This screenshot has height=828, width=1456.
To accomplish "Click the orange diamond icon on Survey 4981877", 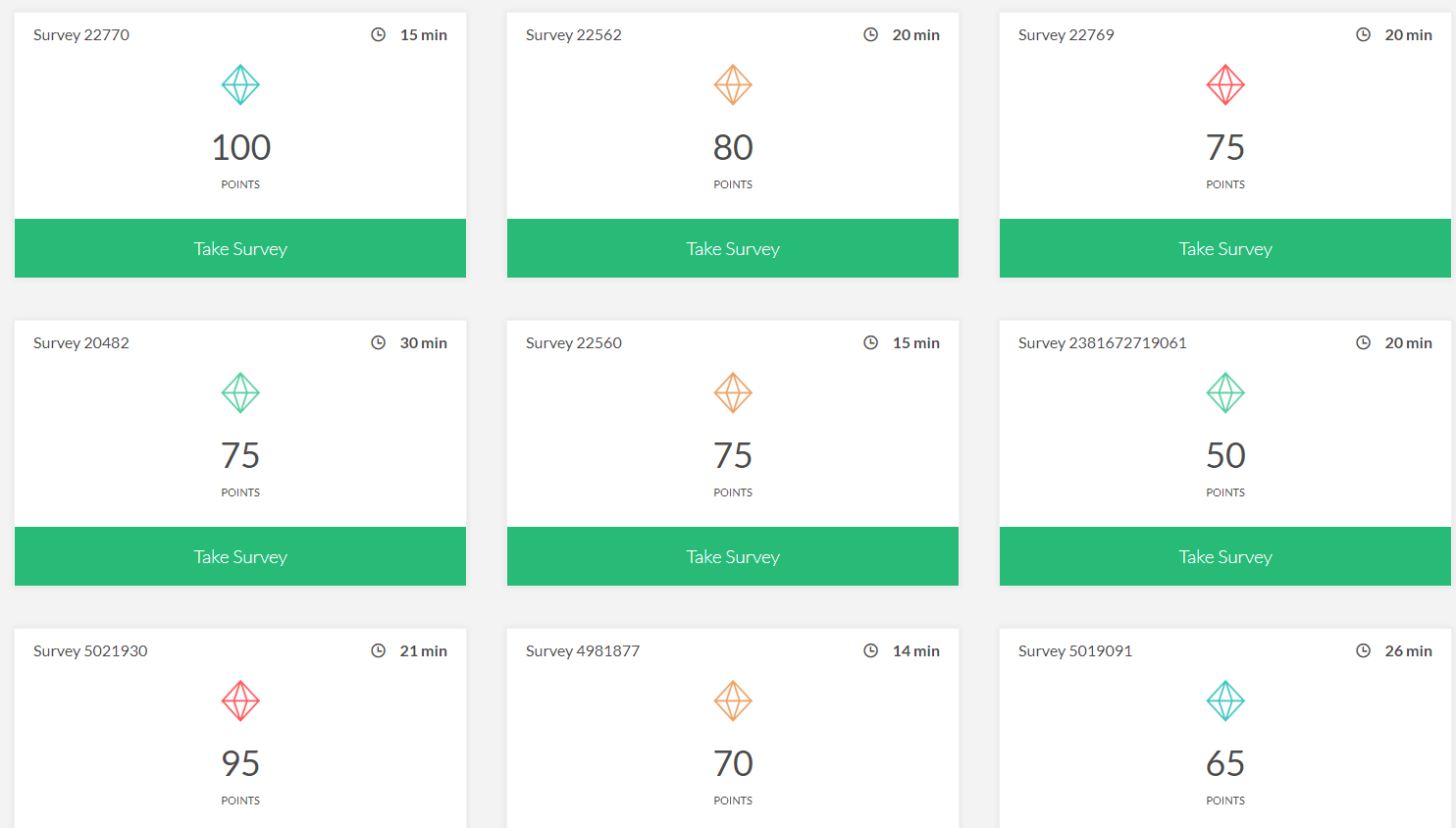I will coord(733,701).
